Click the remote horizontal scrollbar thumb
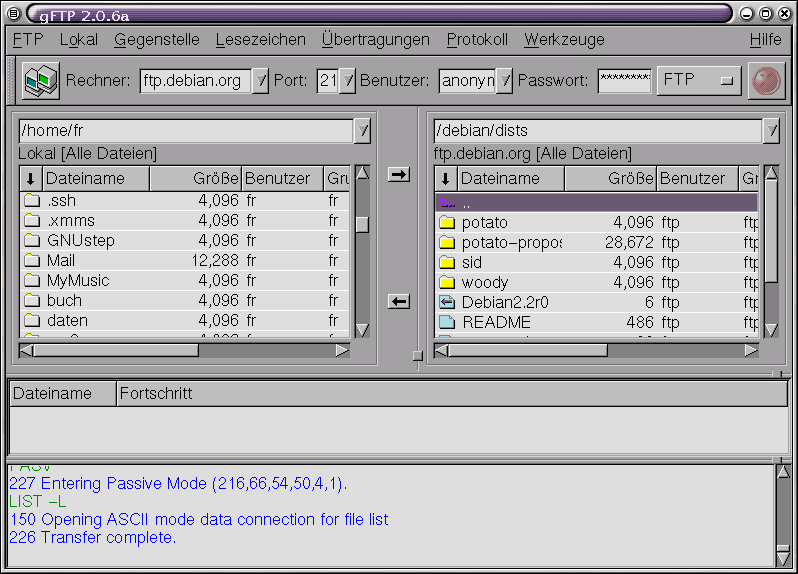This screenshot has height=574, width=798. pyautogui.click(x=528, y=350)
